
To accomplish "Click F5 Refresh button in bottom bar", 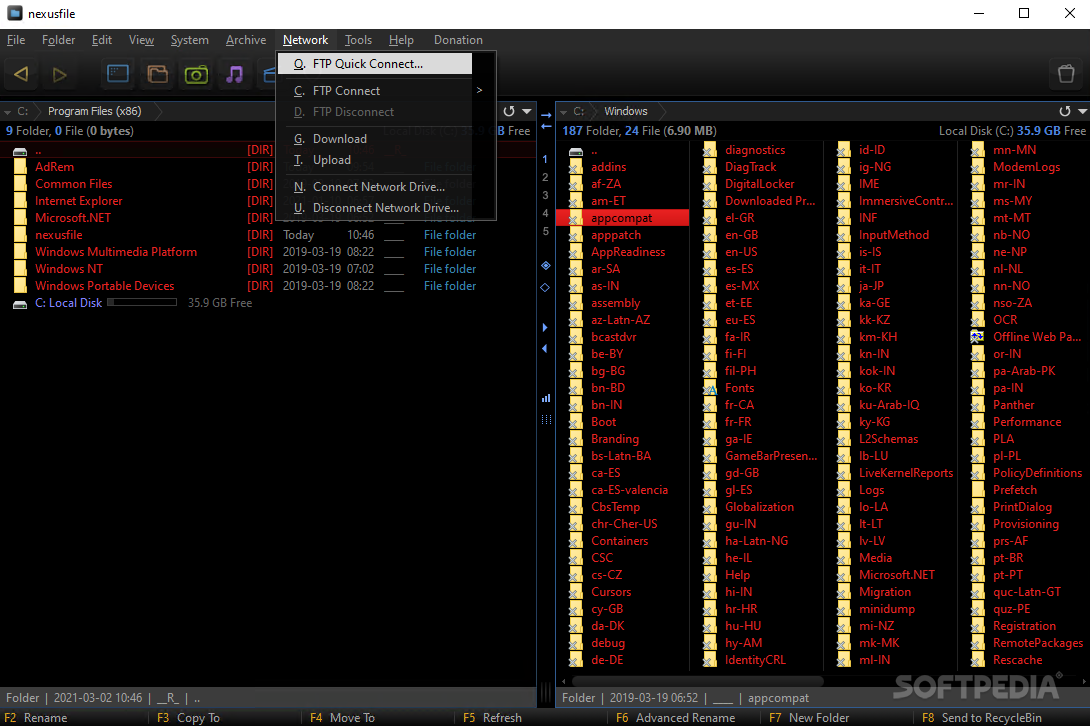I will click(492, 718).
